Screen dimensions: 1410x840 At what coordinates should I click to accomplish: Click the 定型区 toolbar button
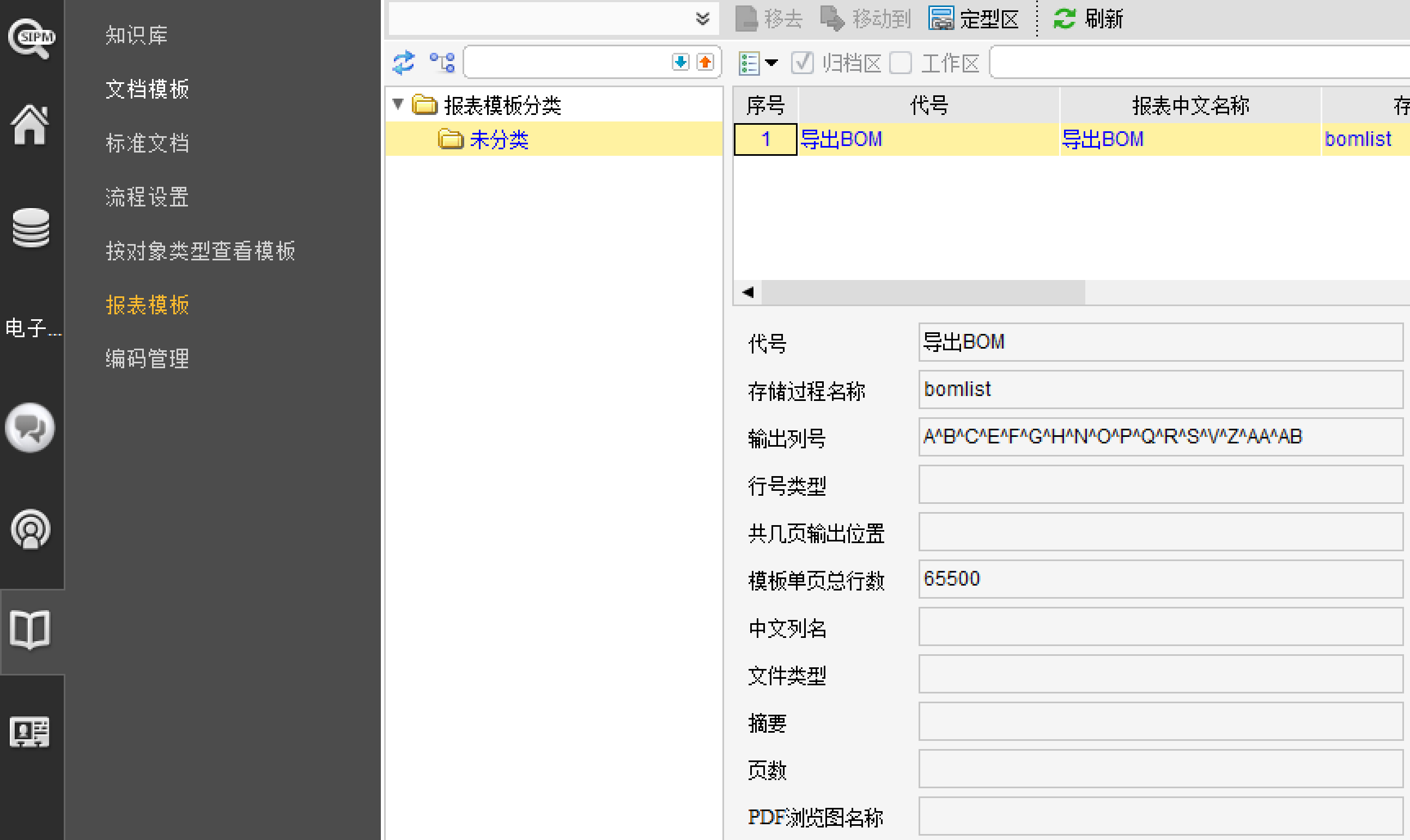pos(973,19)
